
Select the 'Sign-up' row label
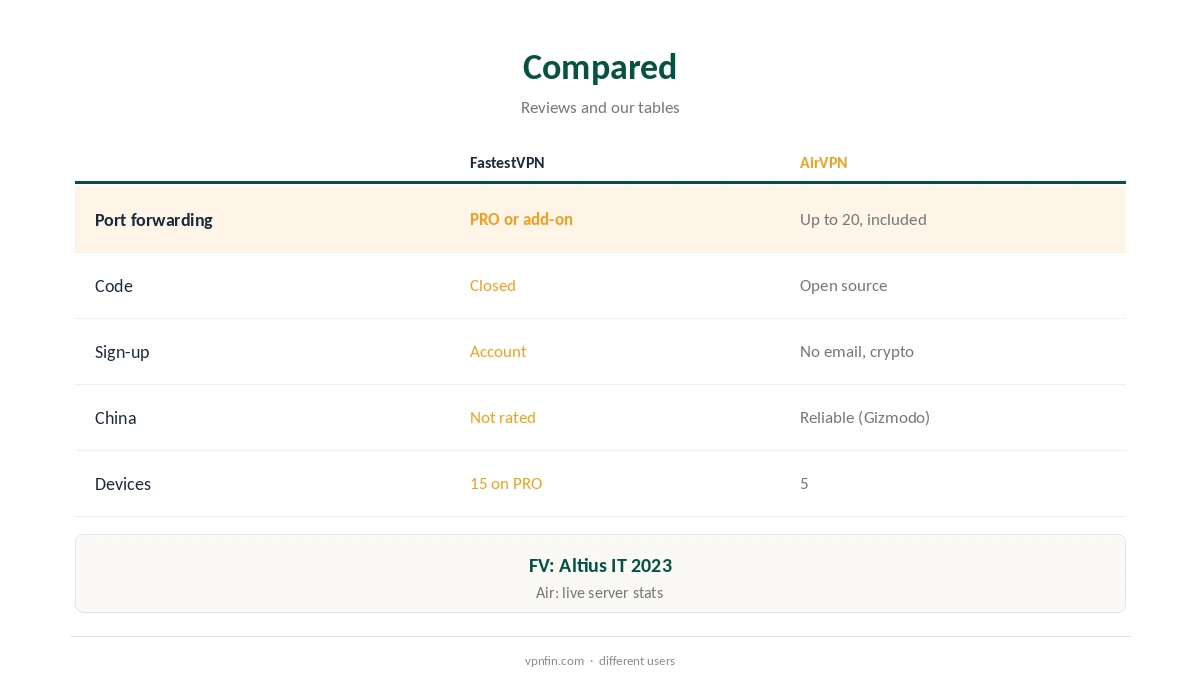tap(122, 352)
